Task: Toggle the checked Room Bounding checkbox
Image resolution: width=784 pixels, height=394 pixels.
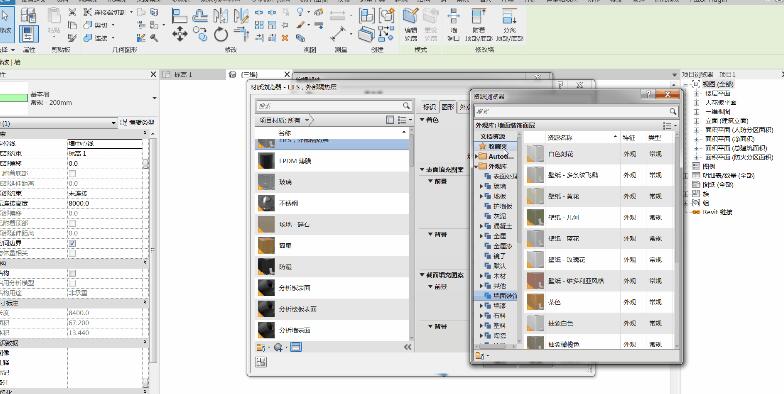Action: (x=72, y=244)
